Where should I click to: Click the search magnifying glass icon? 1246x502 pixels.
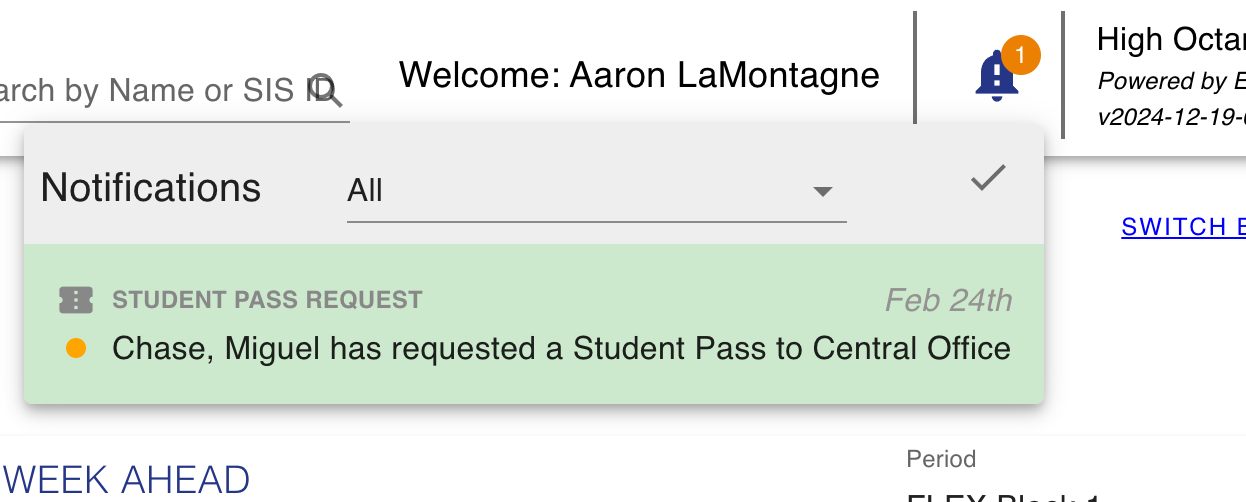[x=327, y=90]
